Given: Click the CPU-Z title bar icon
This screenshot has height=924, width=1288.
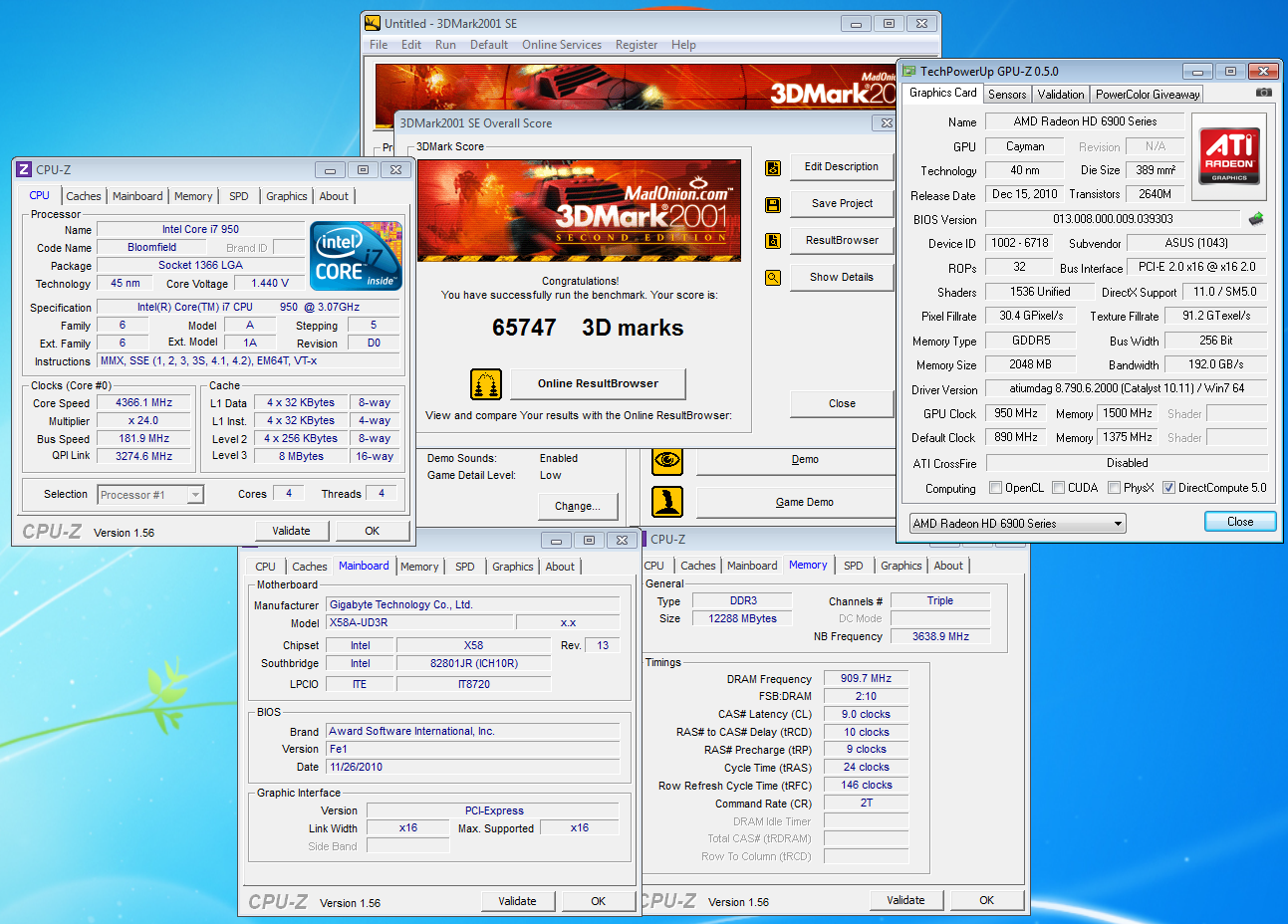Looking at the screenshot, I should (x=24, y=170).
